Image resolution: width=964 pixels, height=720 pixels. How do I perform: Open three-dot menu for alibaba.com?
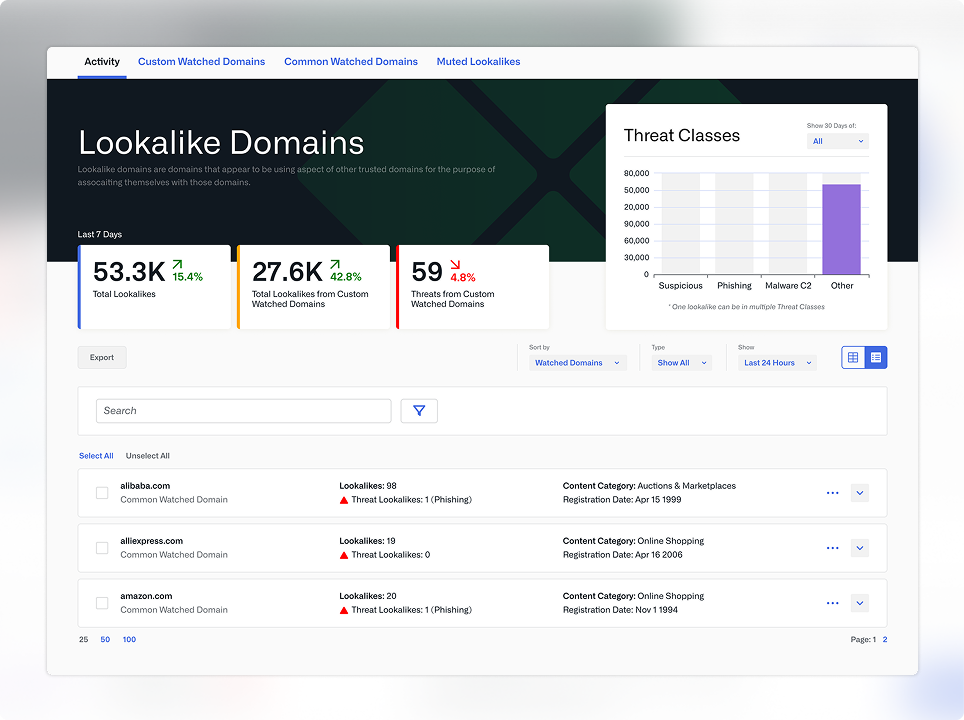point(832,493)
